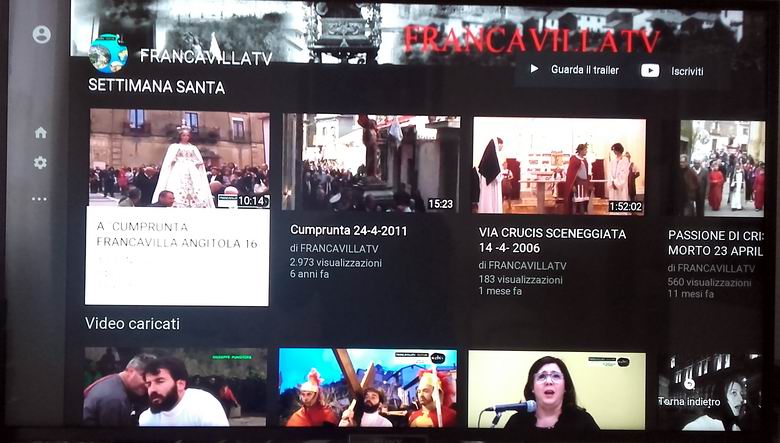
Task: Click the Cumprunta 24-4-2011 title text
Action: [x=349, y=231]
